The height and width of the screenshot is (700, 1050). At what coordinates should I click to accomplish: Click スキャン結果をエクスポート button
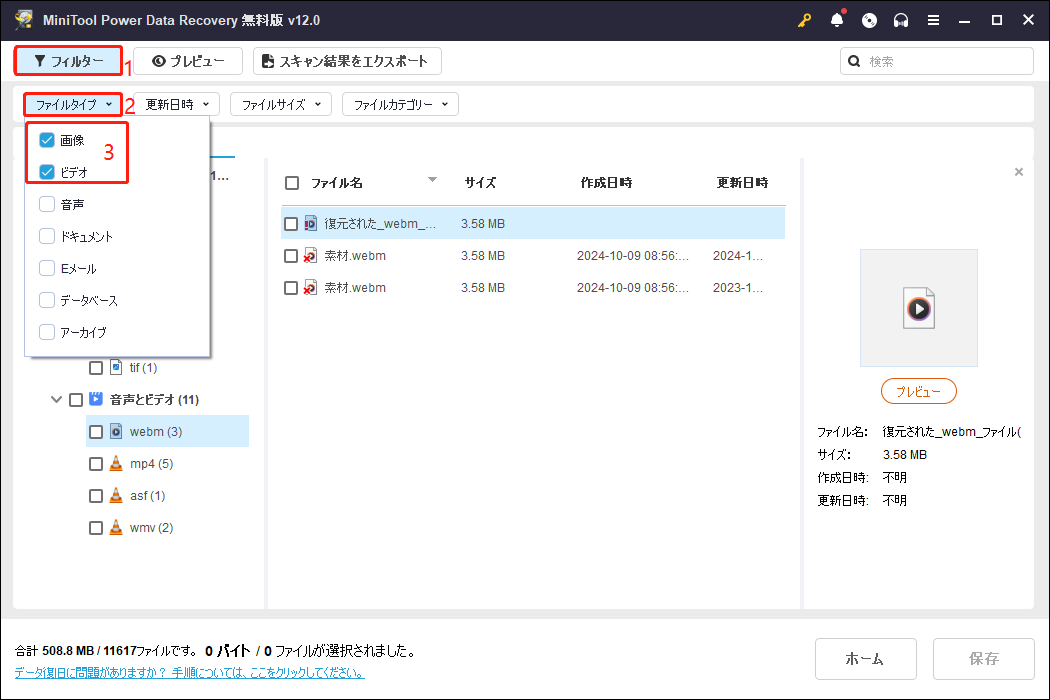pos(347,61)
